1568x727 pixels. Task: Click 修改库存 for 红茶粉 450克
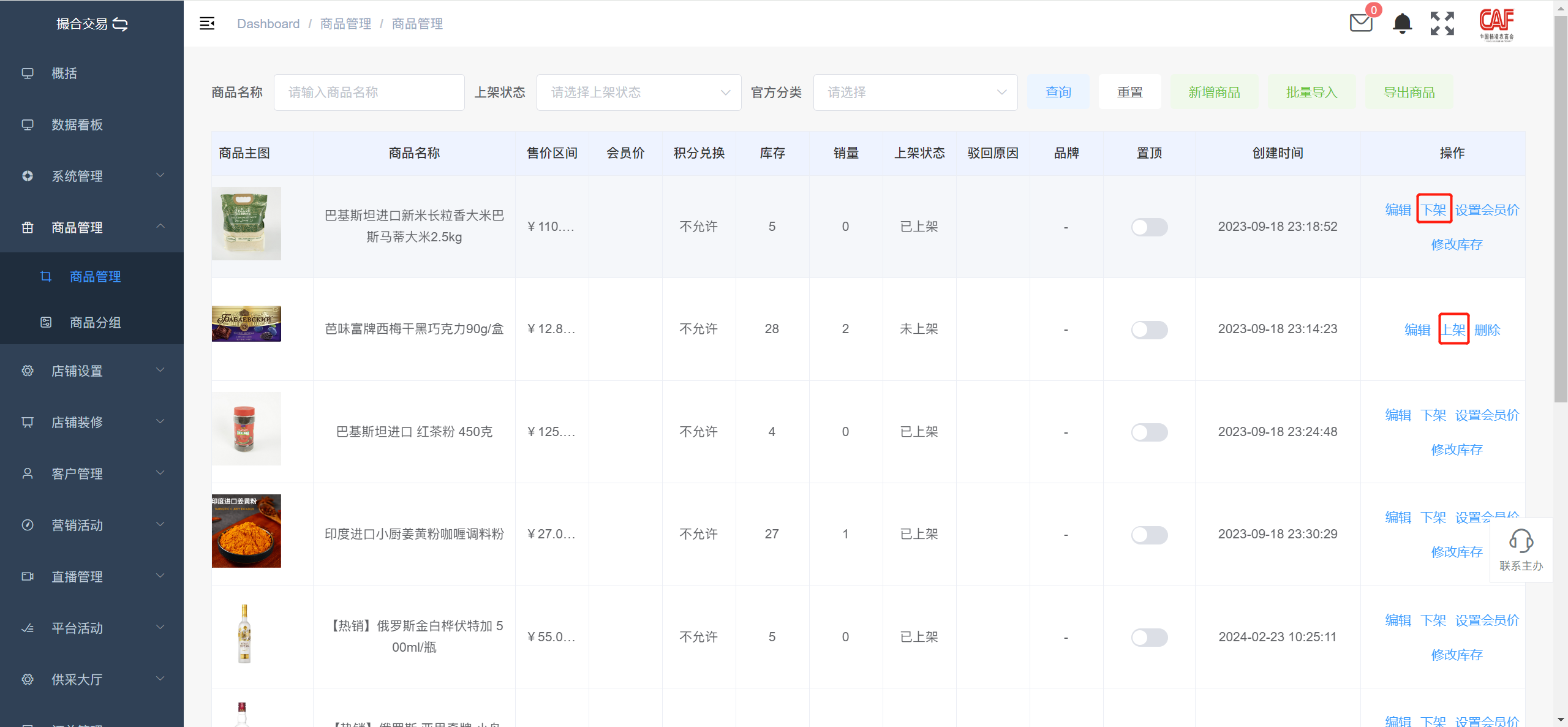click(x=1457, y=450)
